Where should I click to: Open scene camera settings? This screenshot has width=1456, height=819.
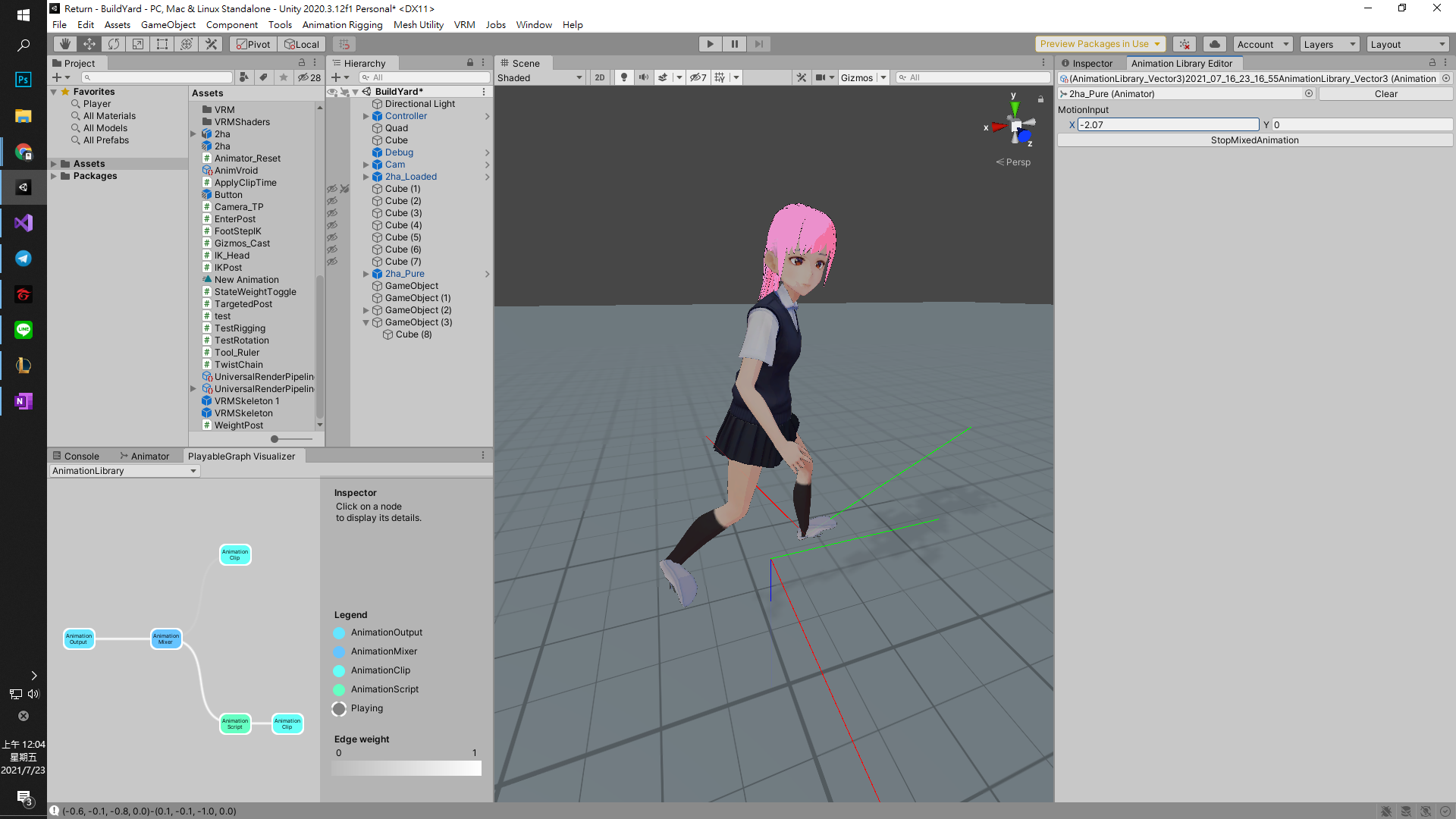click(821, 77)
